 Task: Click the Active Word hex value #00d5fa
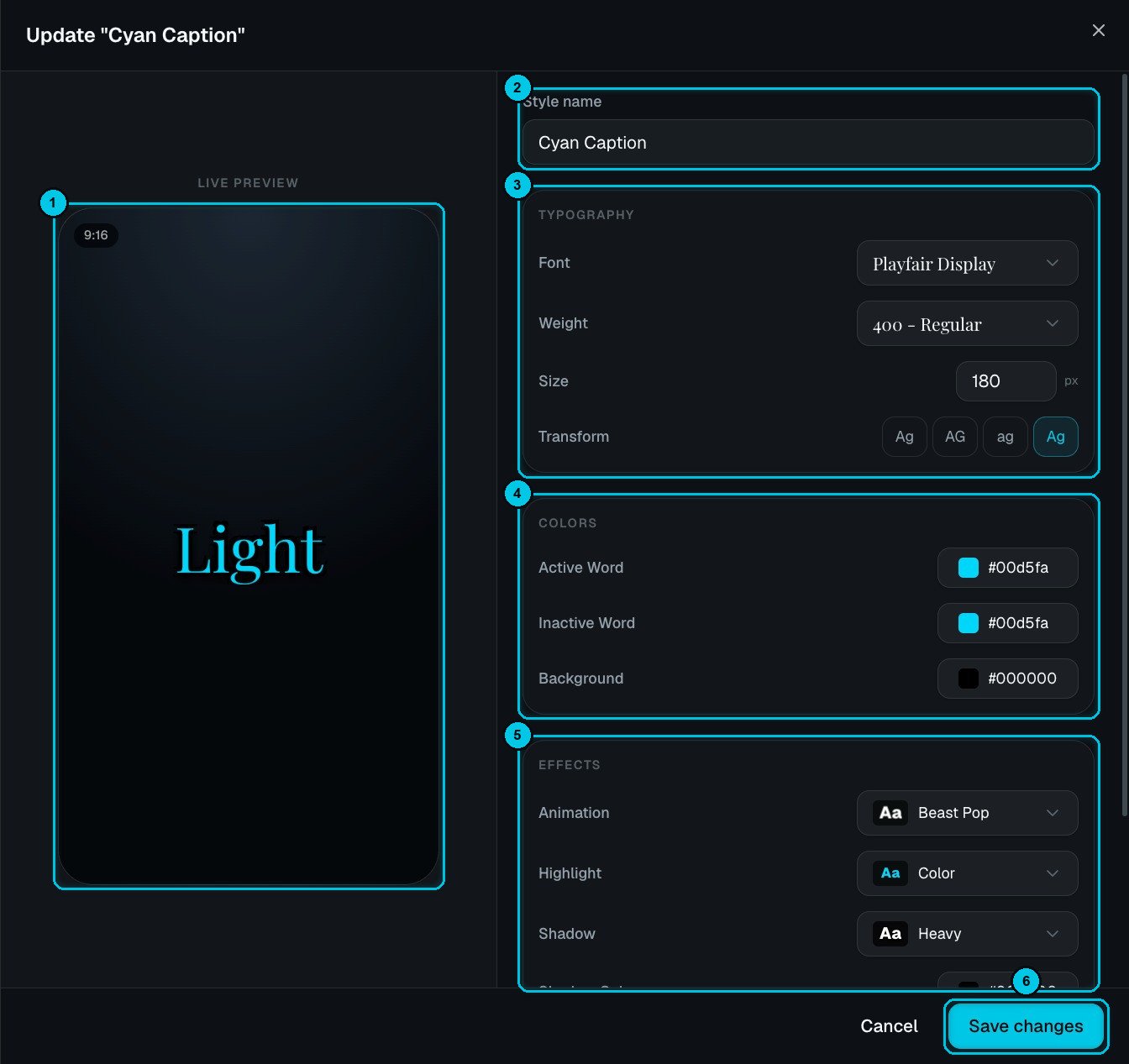pos(1018,568)
